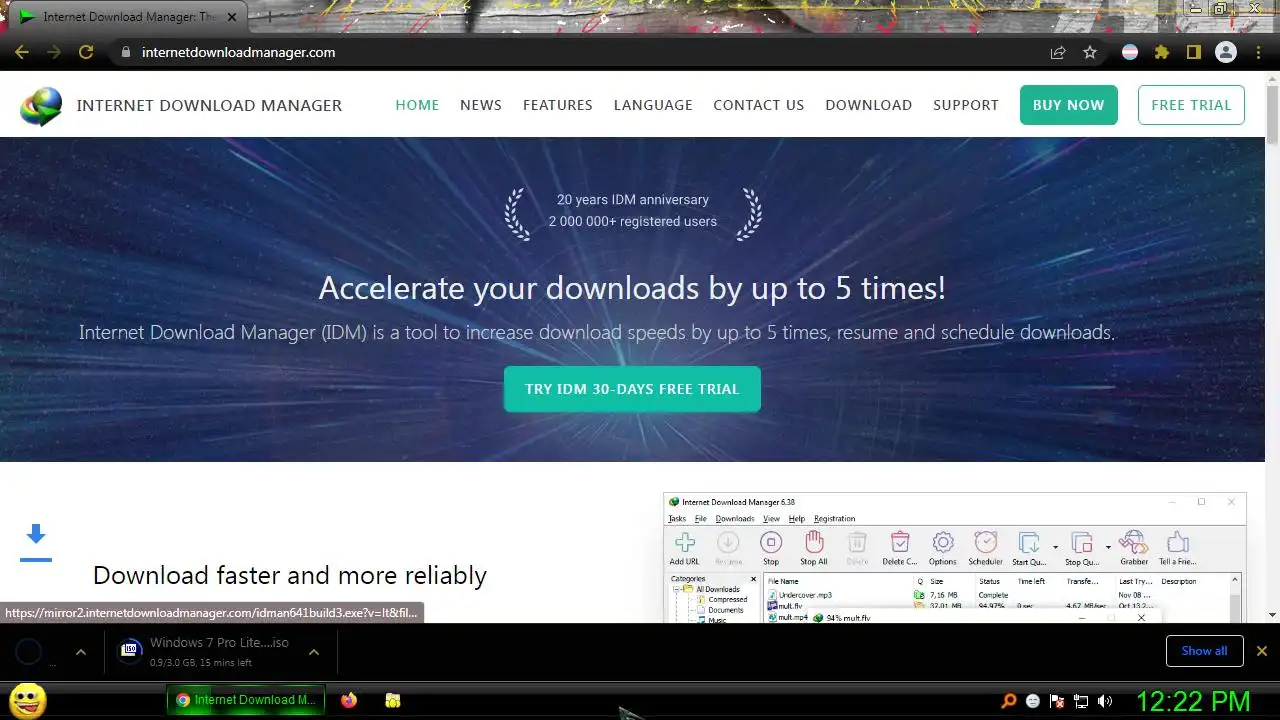Screen dimensions: 1280x720
Task: Open Chrome's three-dot menu
Action: coord(1258,52)
